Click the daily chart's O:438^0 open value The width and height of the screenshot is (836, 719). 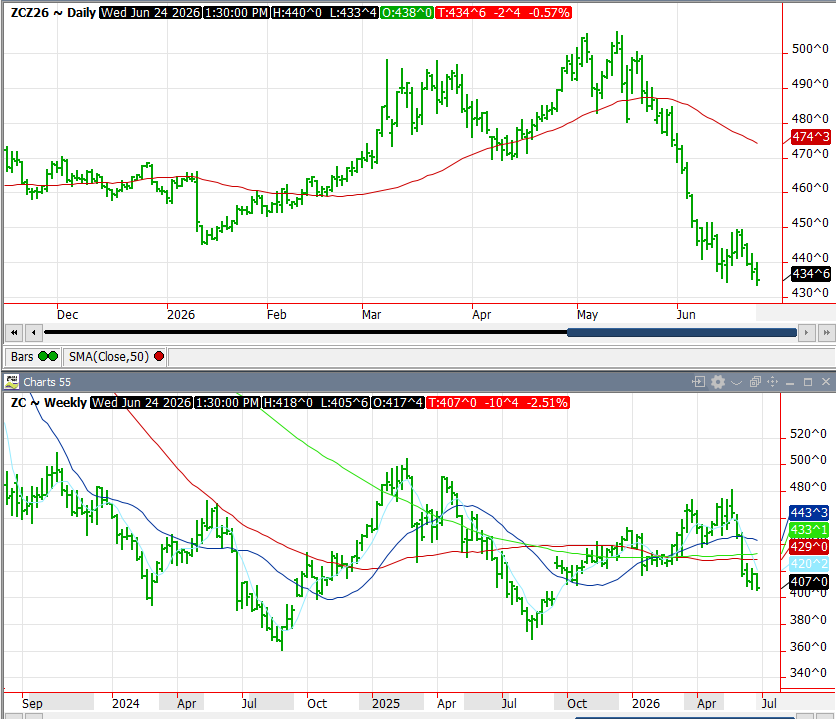[407, 13]
